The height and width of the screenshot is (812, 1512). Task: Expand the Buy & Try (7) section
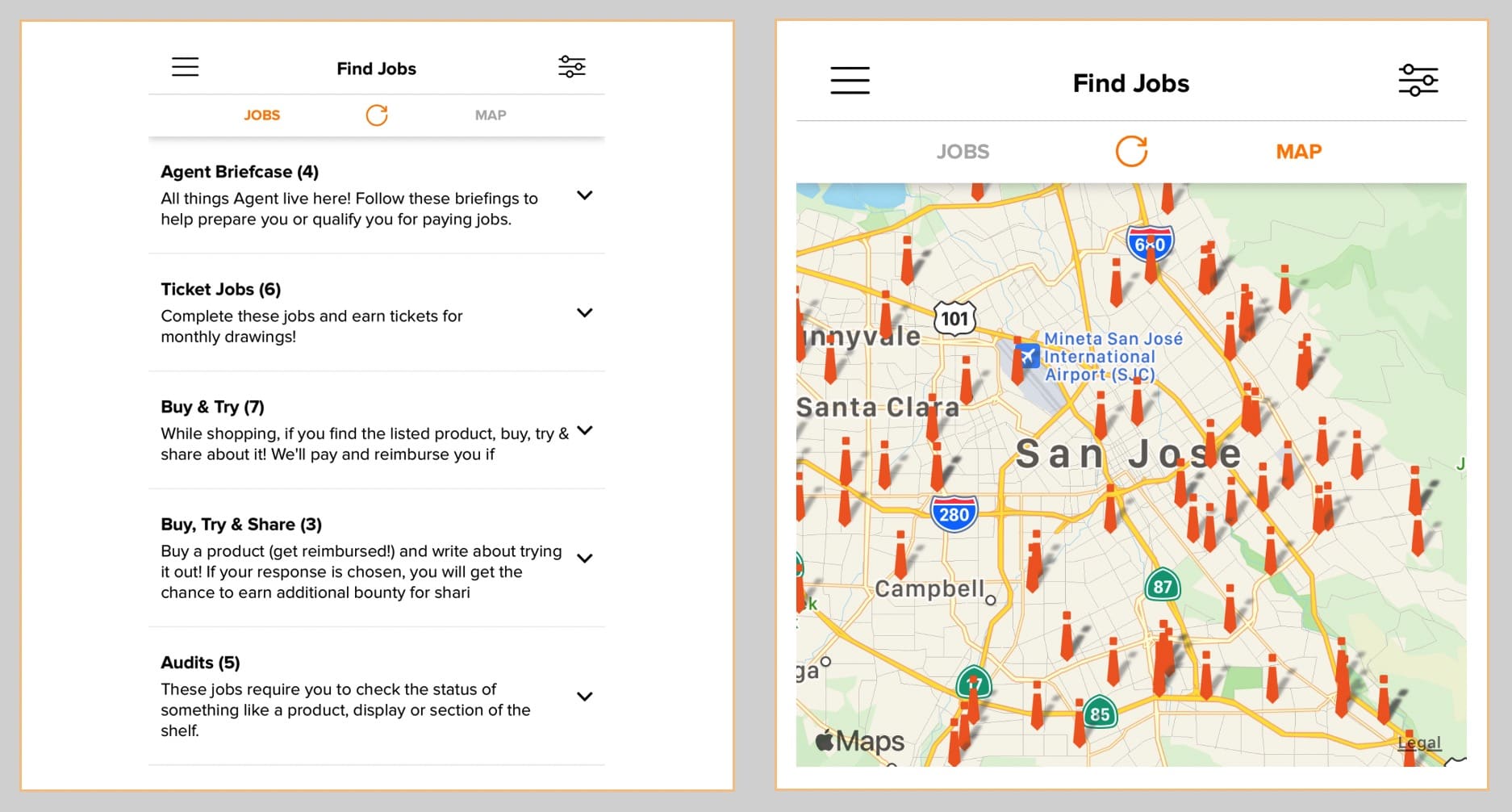point(585,430)
